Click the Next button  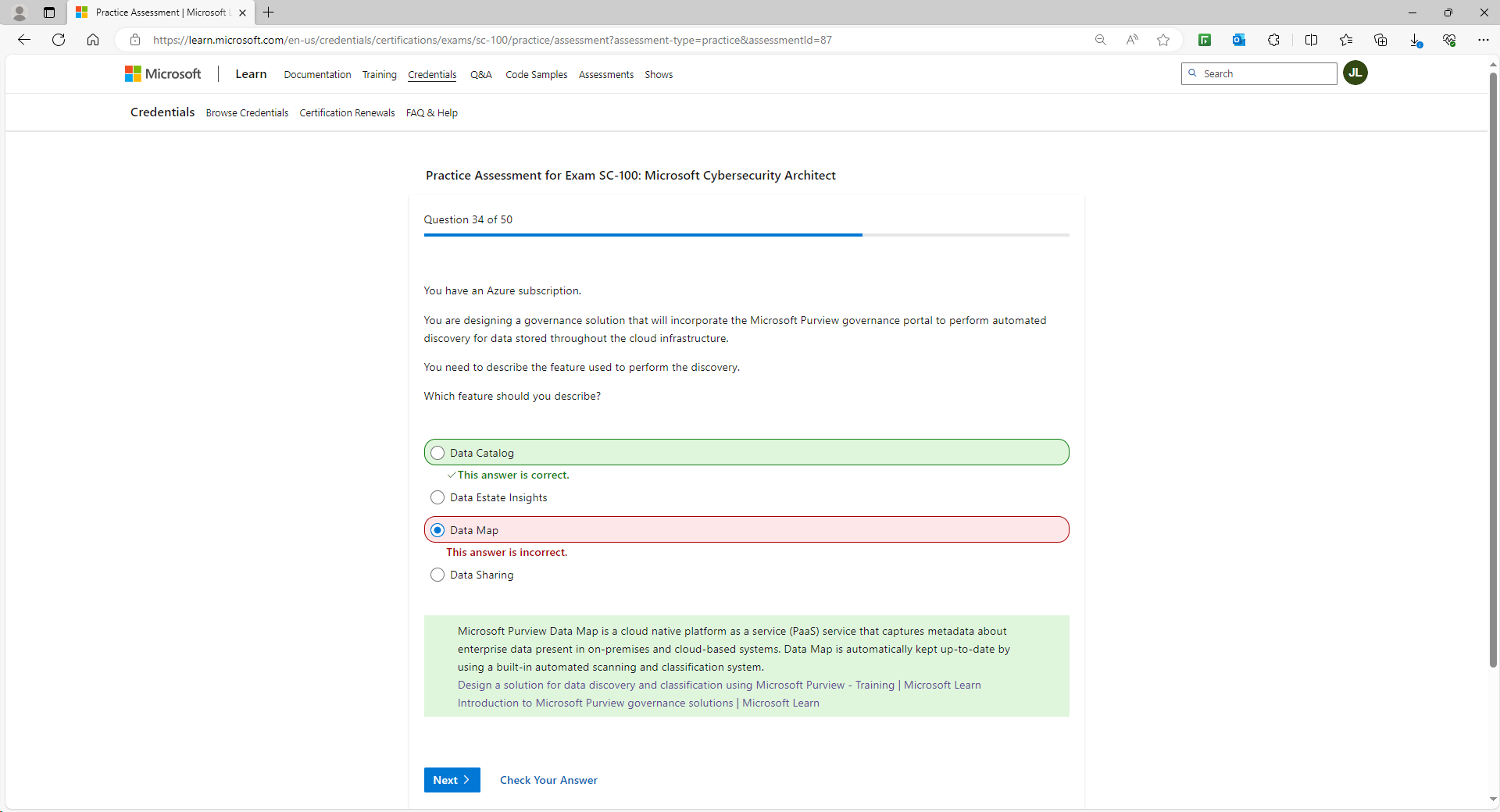pos(452,780)
